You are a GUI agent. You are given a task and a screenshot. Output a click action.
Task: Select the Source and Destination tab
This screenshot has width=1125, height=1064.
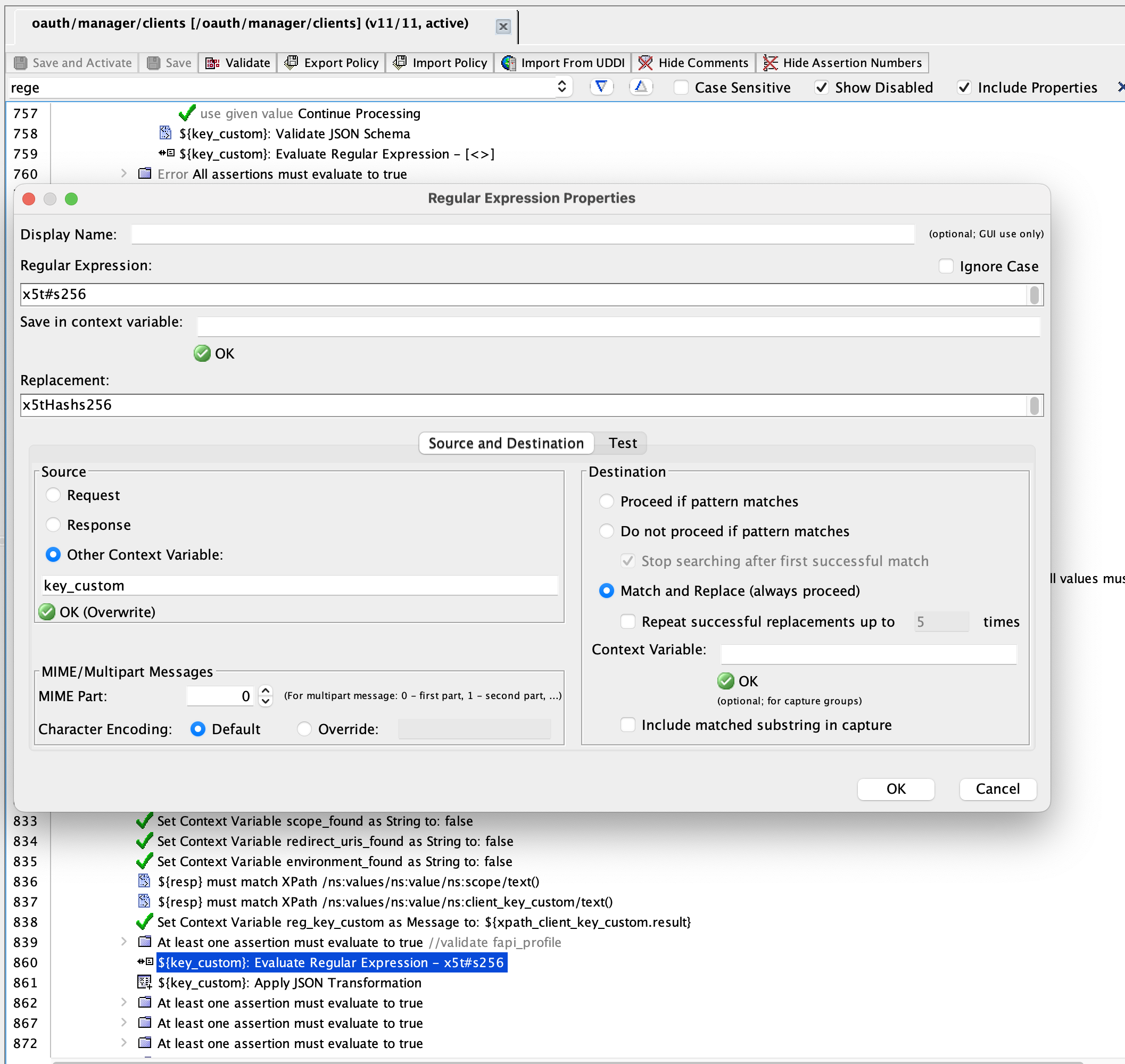(x=506, y=443)
